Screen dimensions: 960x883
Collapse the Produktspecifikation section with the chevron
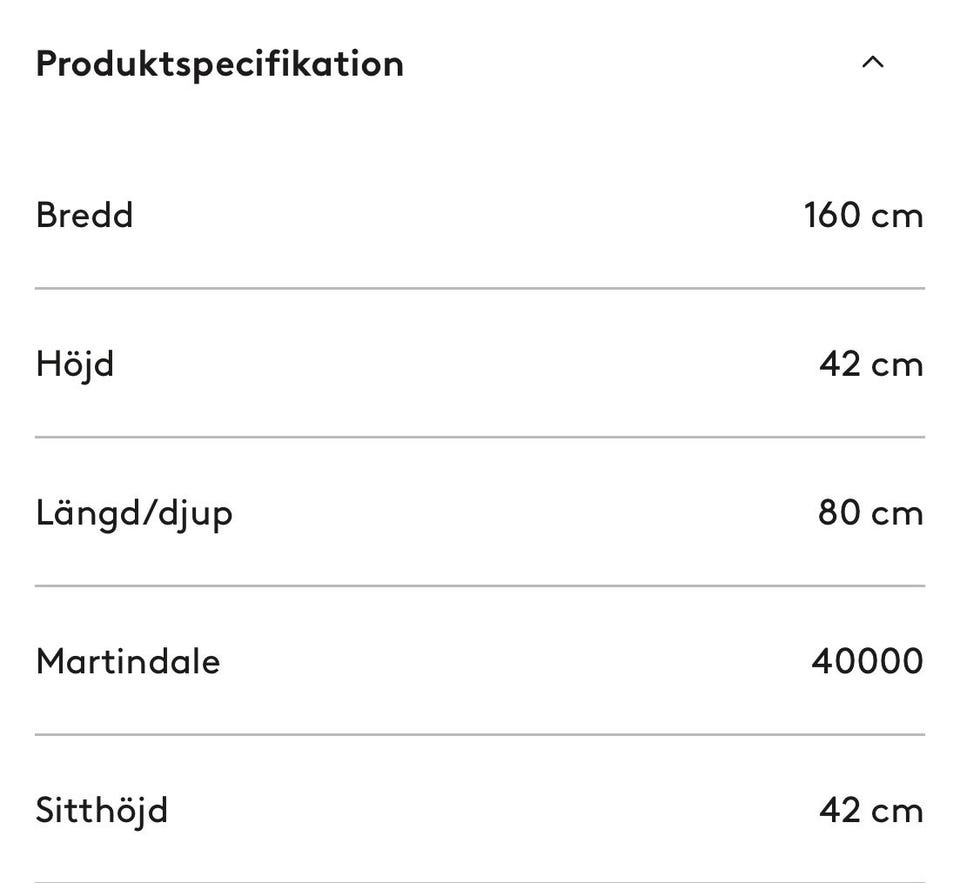point(872,63)
